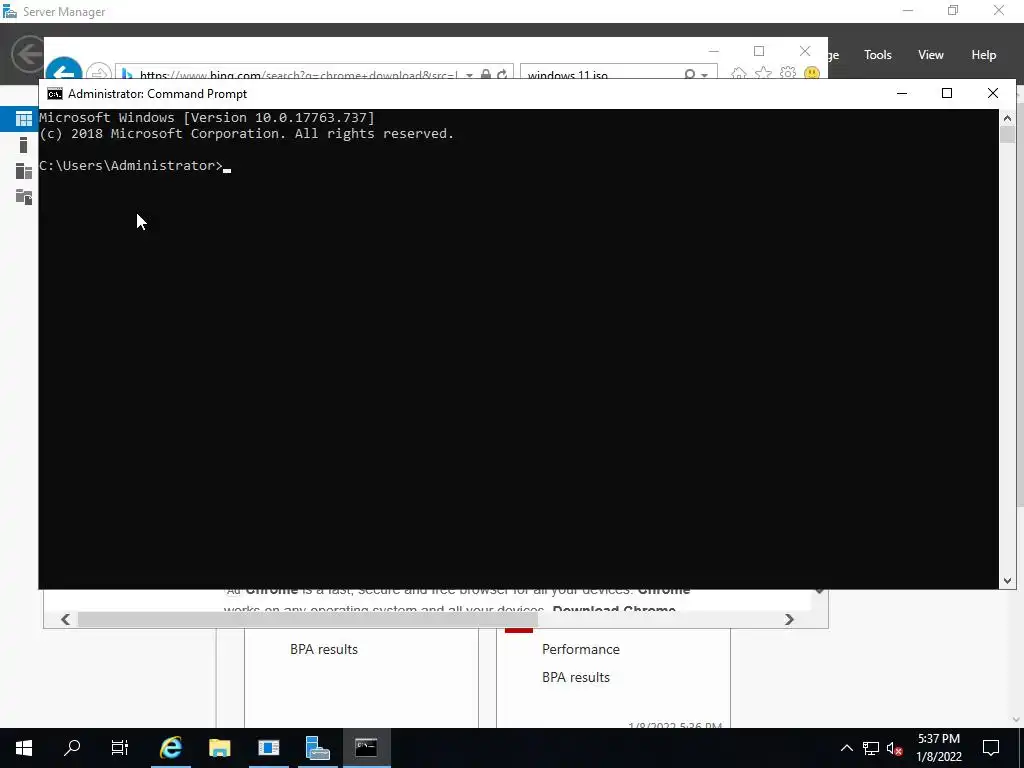
Task: Click the IE bing.com address field
Action: [x=297, y=74]
